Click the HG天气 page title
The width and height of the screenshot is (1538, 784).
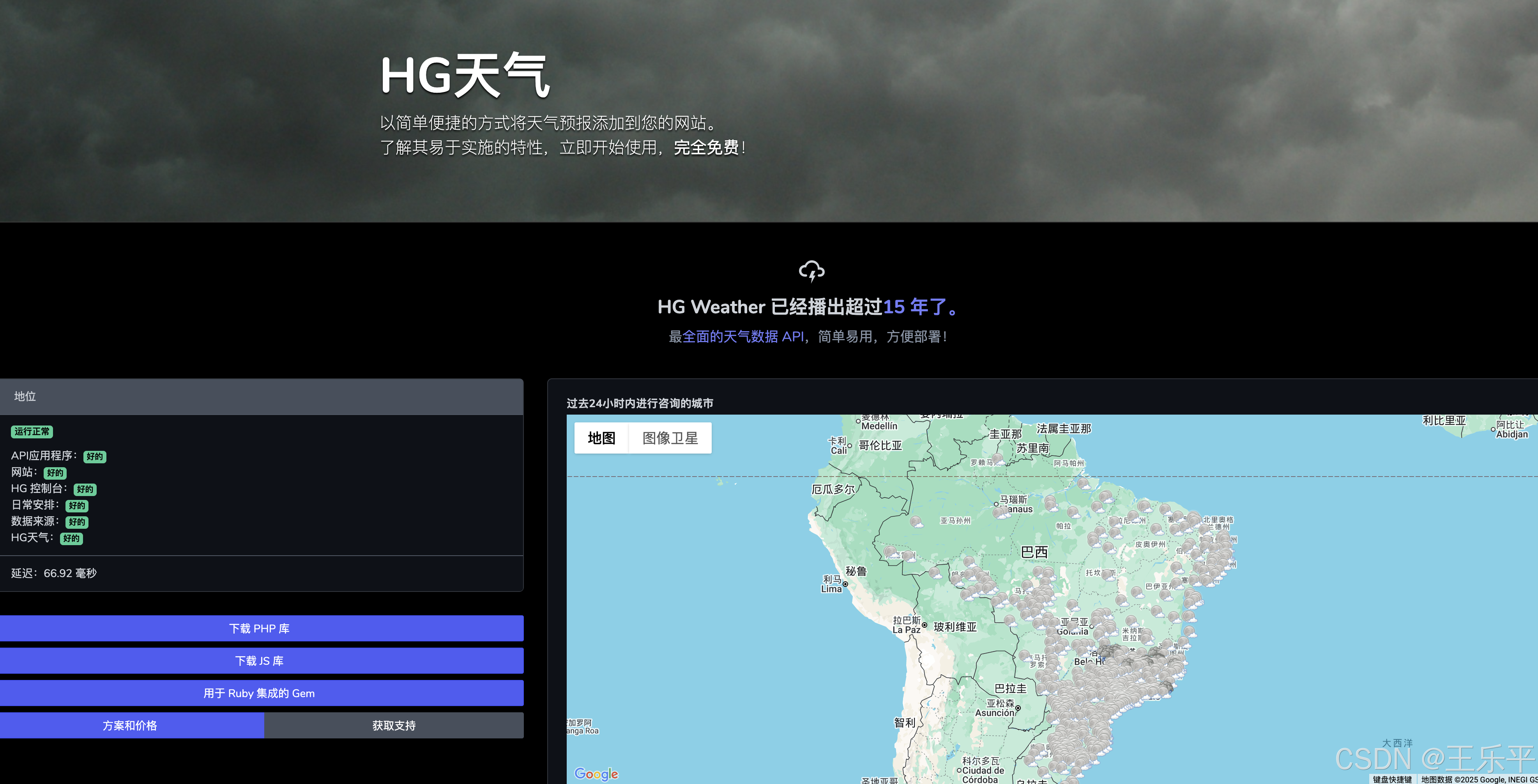pyautogui.click(x=465, y=76)
